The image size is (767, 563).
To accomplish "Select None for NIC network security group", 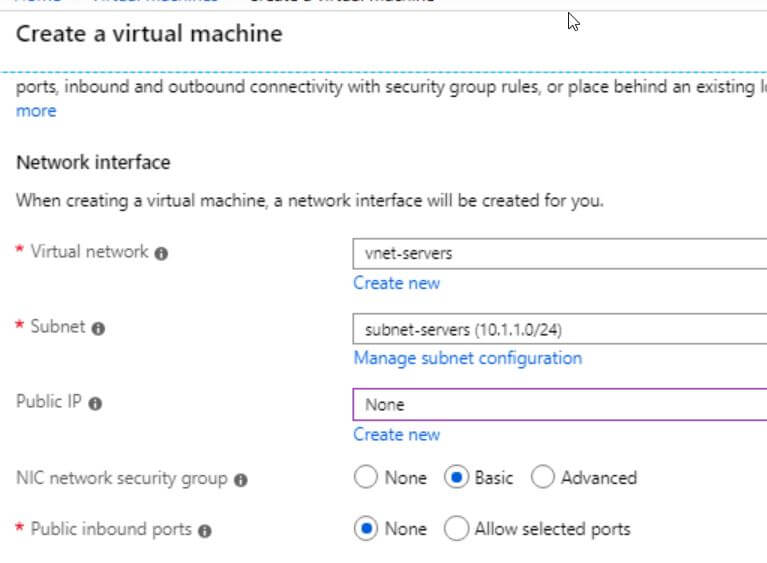I will [x=366, y=477].
